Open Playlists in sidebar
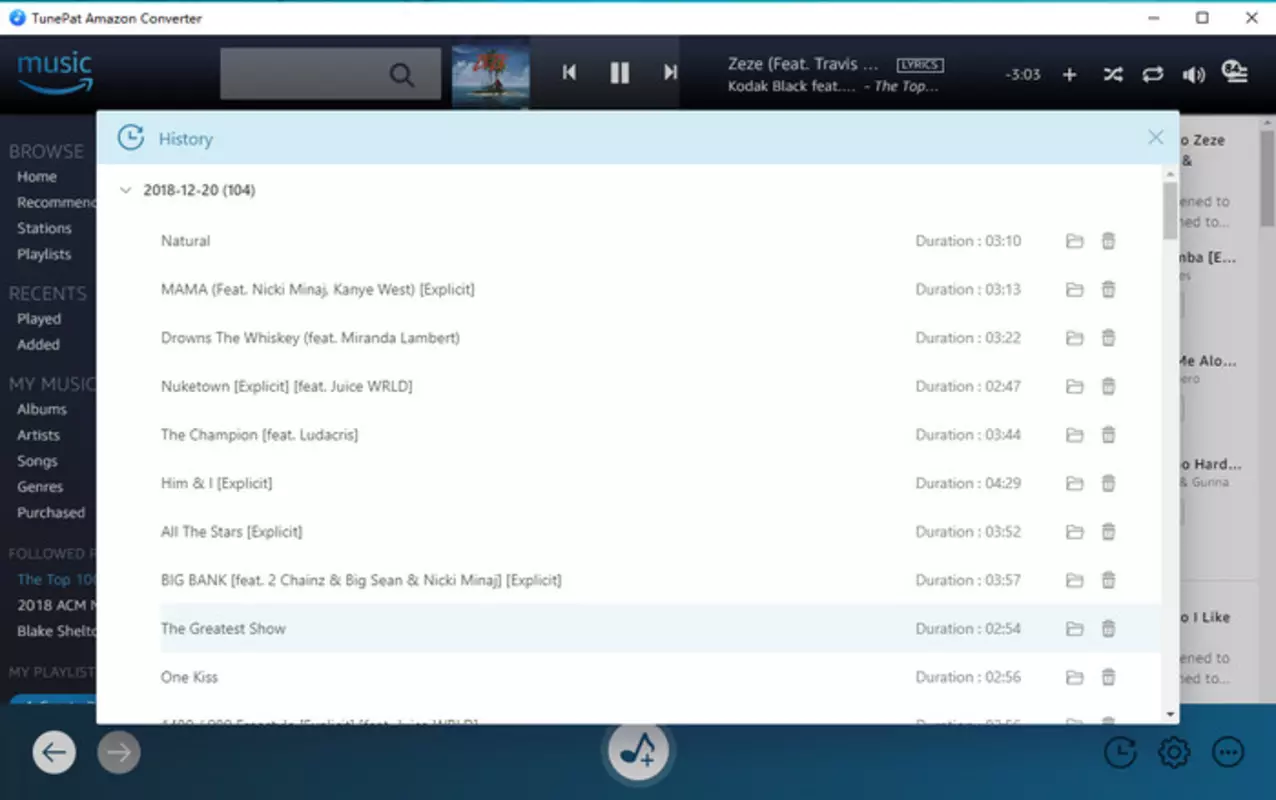Screen dimensions: 1276x800 pos(44,255)
